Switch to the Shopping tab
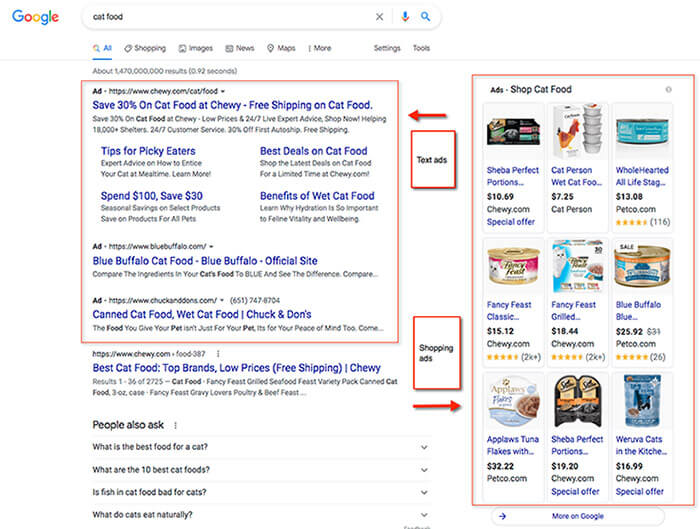This screenshot has height=529, width=700. 145,48
